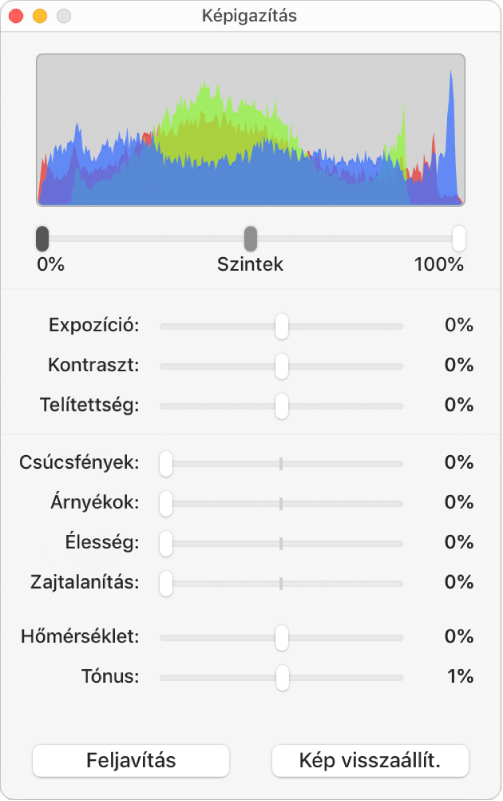
Task: Click the Tónus slider handle
Action: pyautogui.click(x=282, y=678)
